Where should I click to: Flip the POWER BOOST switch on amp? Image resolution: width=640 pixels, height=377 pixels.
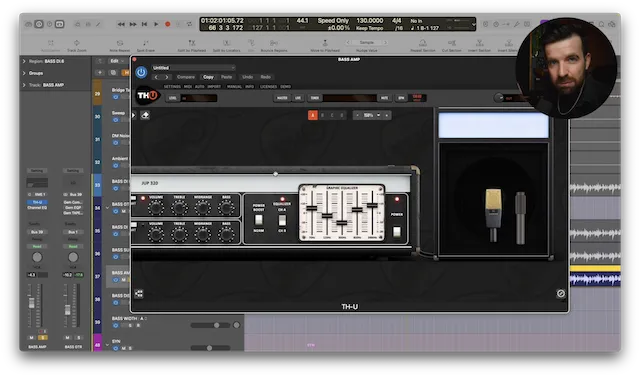(x=258, y=220)
